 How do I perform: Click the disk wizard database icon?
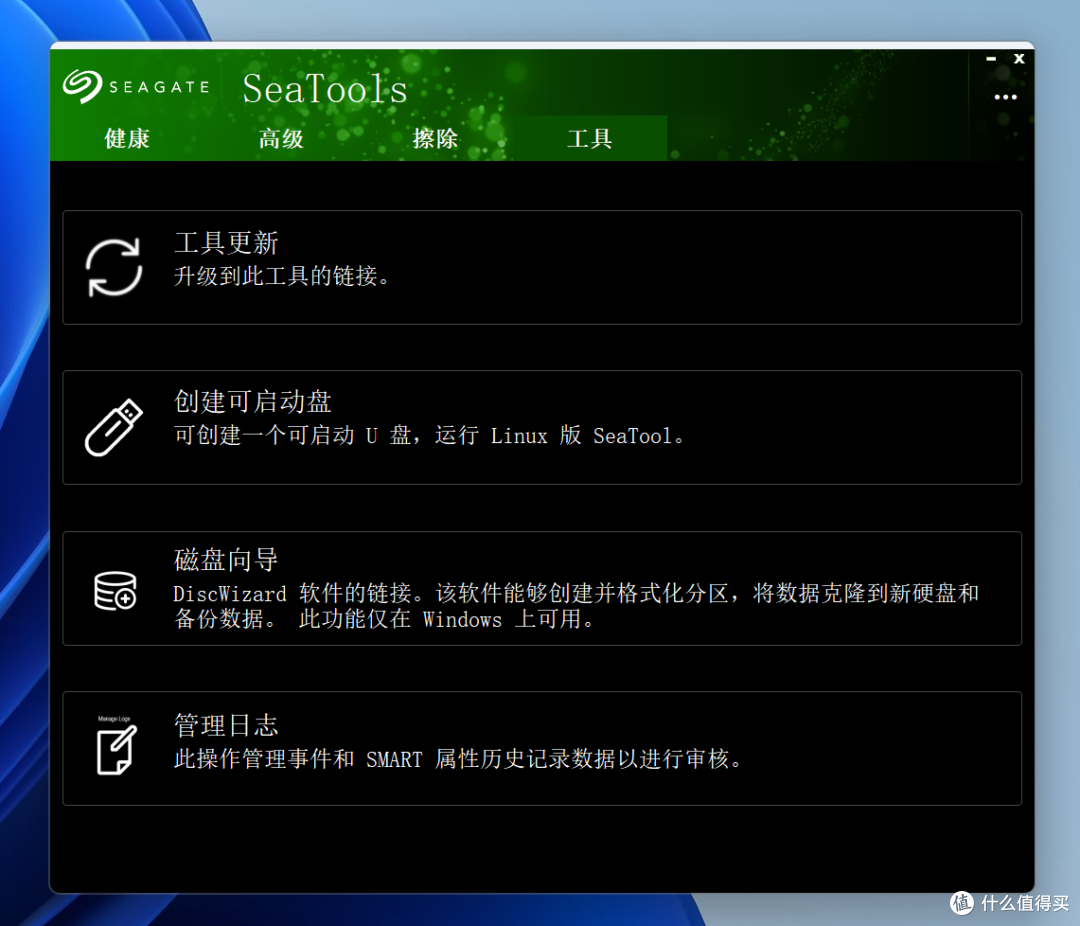(115, 590)
